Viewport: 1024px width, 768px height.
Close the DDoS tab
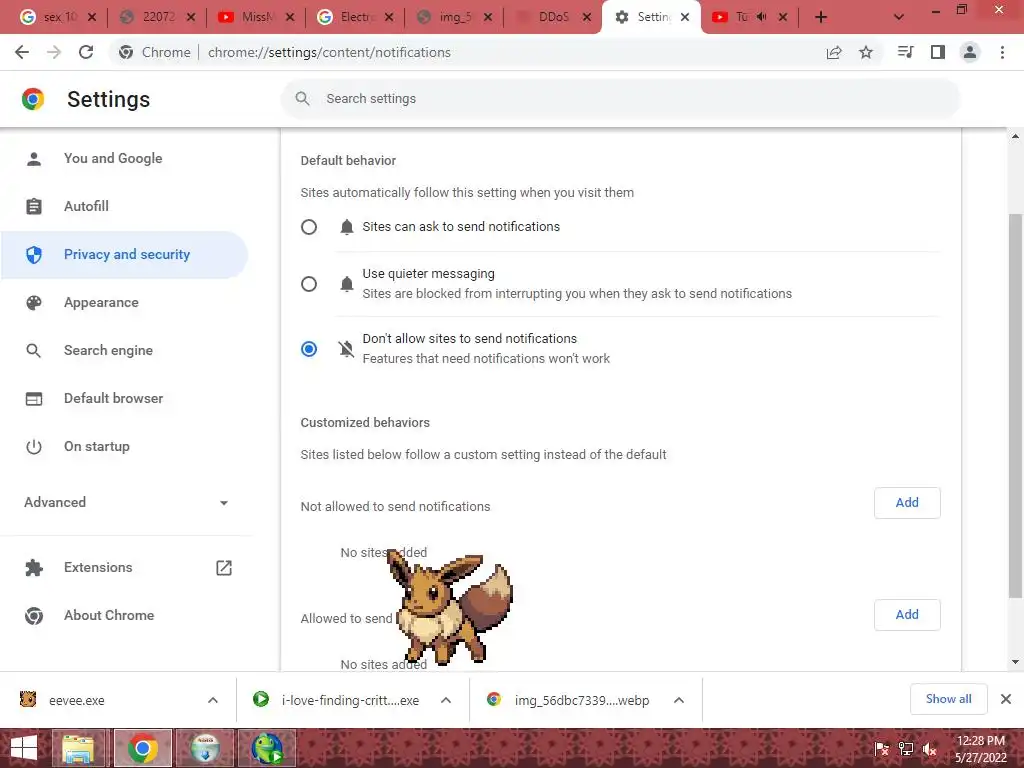coord(587,17)
